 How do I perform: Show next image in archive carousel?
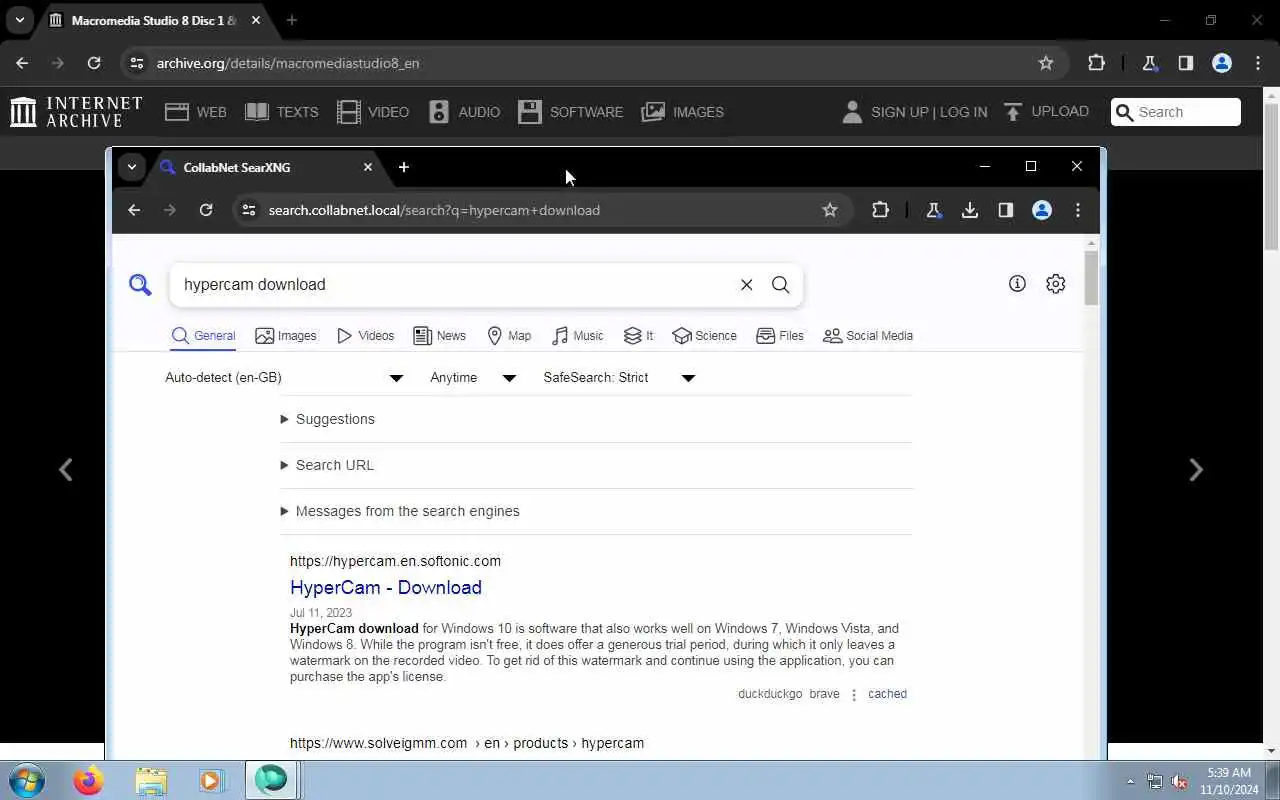point(1195,470)
